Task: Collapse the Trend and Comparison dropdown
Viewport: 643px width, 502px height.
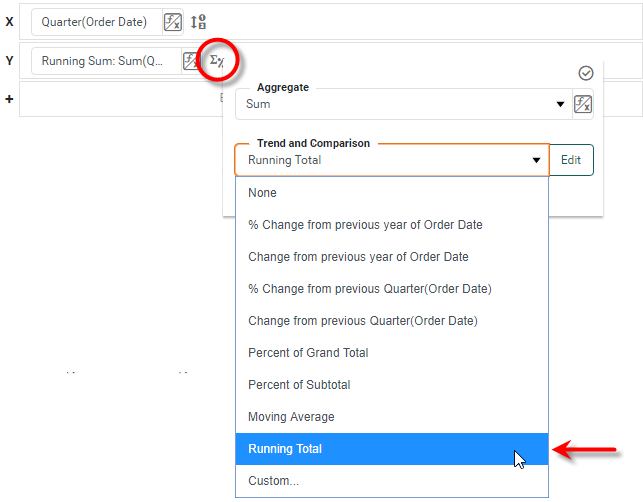Action: [x=538, y=160]
